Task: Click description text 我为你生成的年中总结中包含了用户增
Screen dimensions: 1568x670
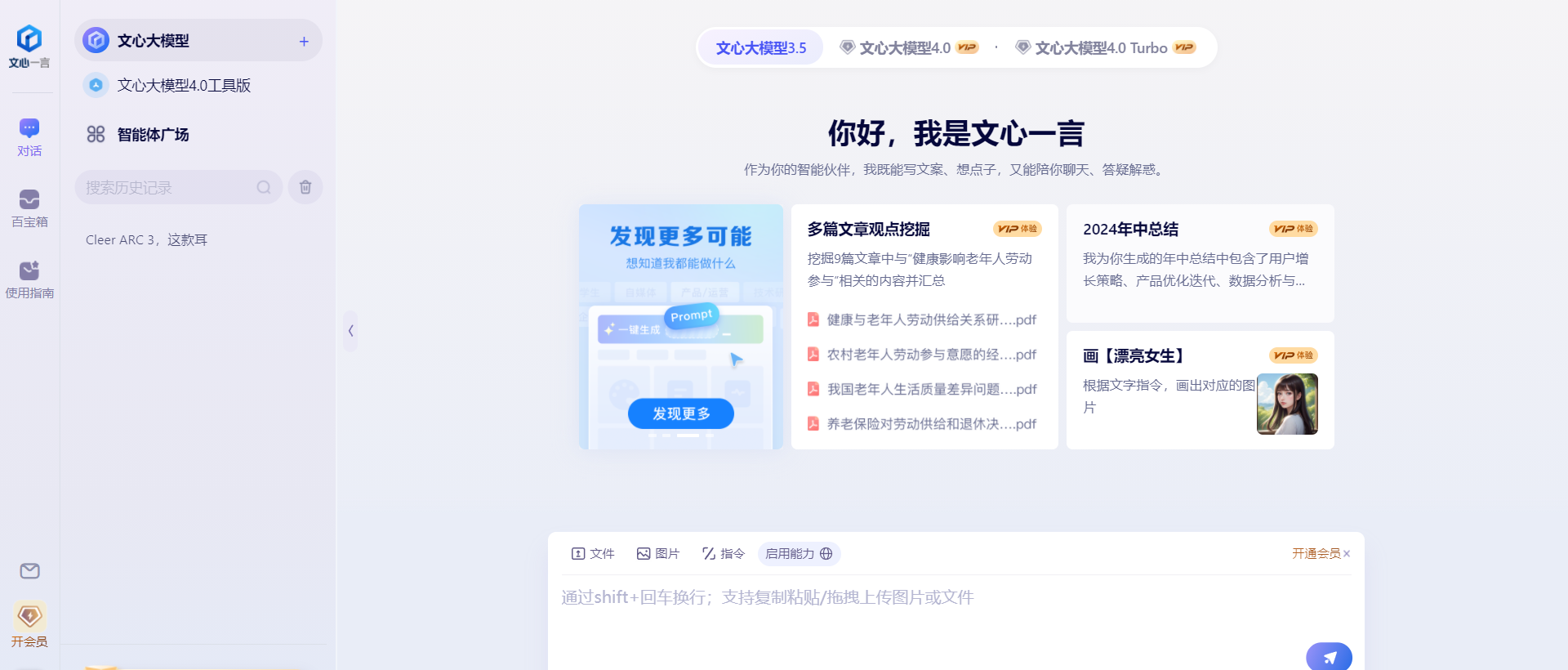Action: 1196,258
